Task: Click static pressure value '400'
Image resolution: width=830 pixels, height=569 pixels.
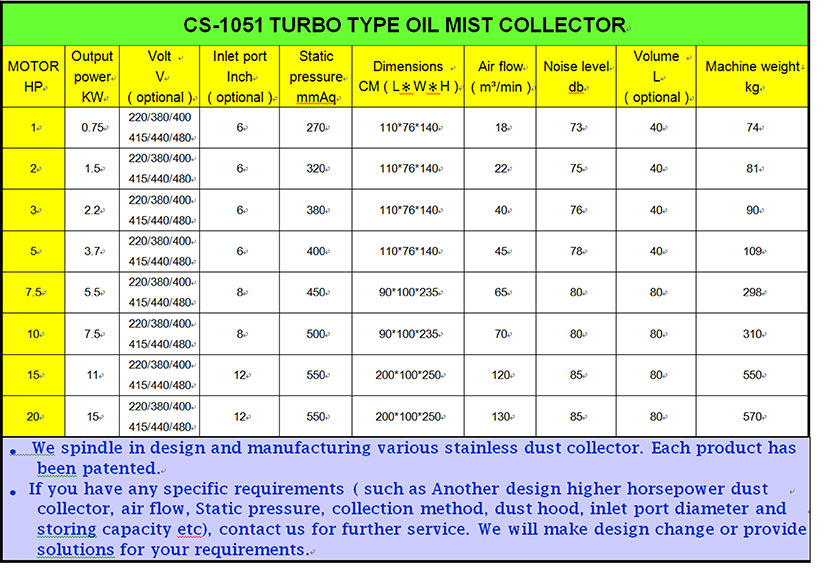Action: pos(316,251)
